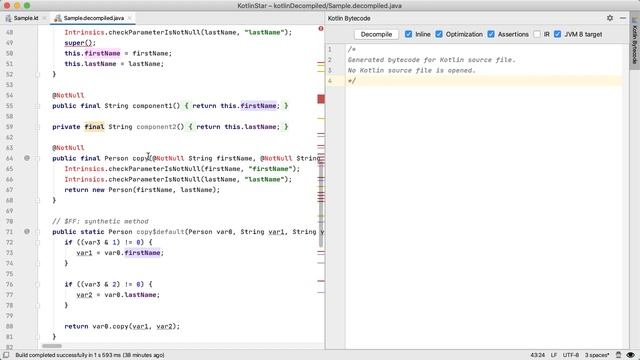The height and width of the screenshot is (360, 640).
Task: Click the Sample.kt tab file icon
Action: pyautogui.click(x=8, y=18)
